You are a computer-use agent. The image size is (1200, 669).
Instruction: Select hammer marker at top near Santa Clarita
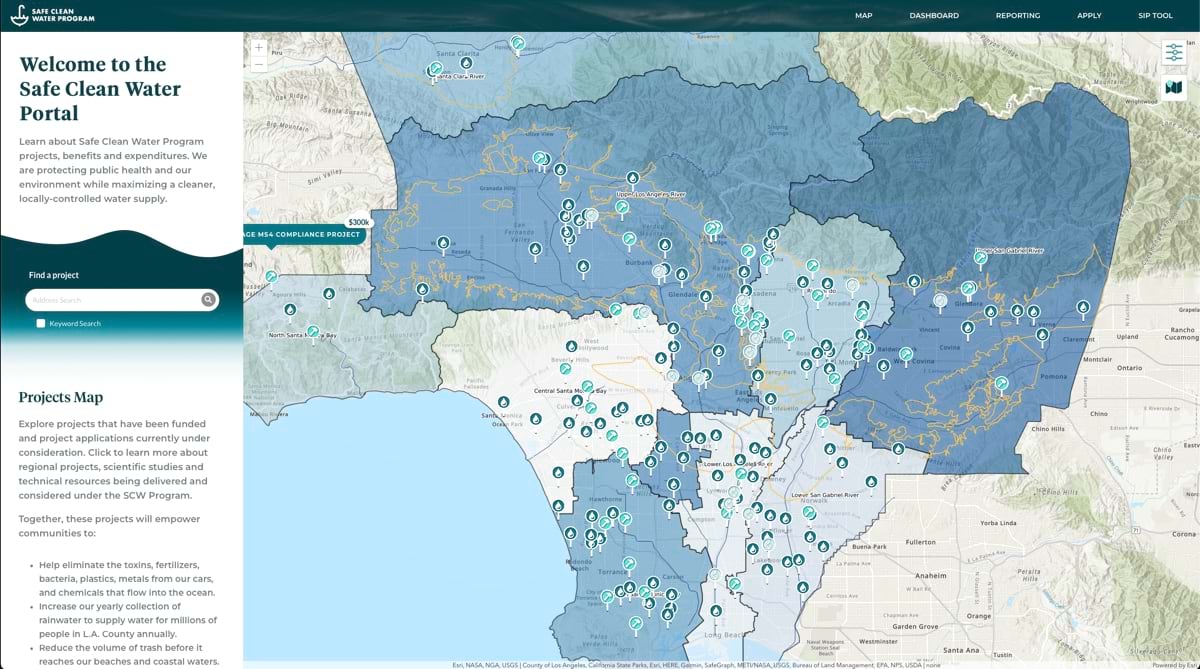(517, 43)
